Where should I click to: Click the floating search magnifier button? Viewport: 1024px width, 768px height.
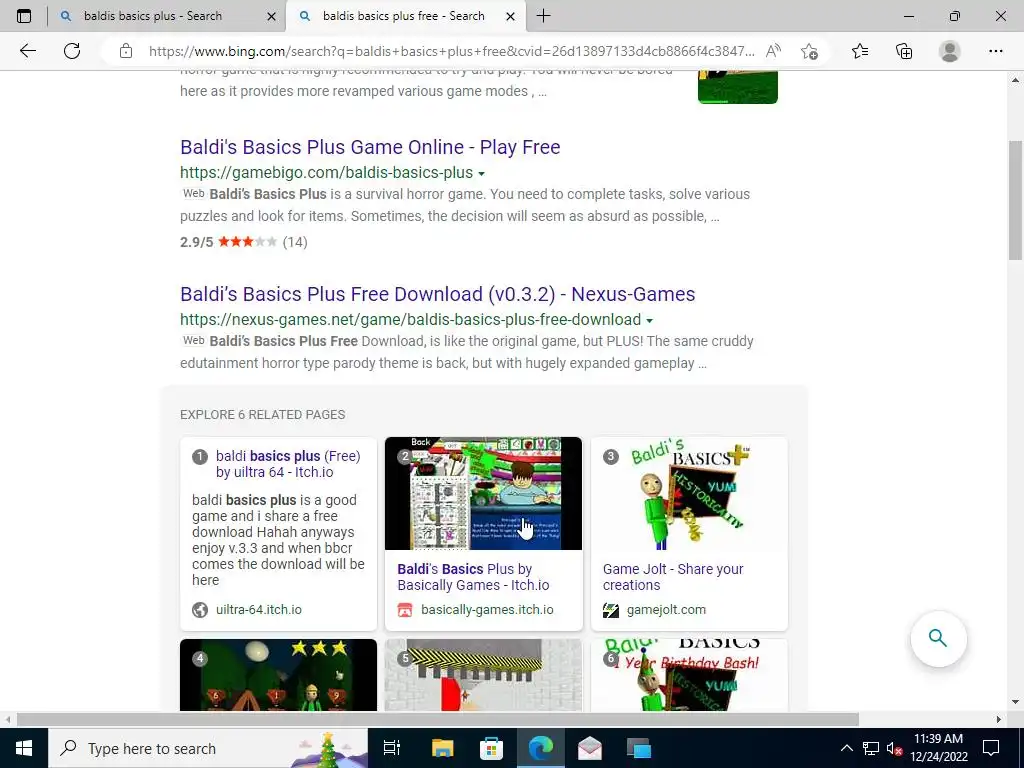(938, 638)
